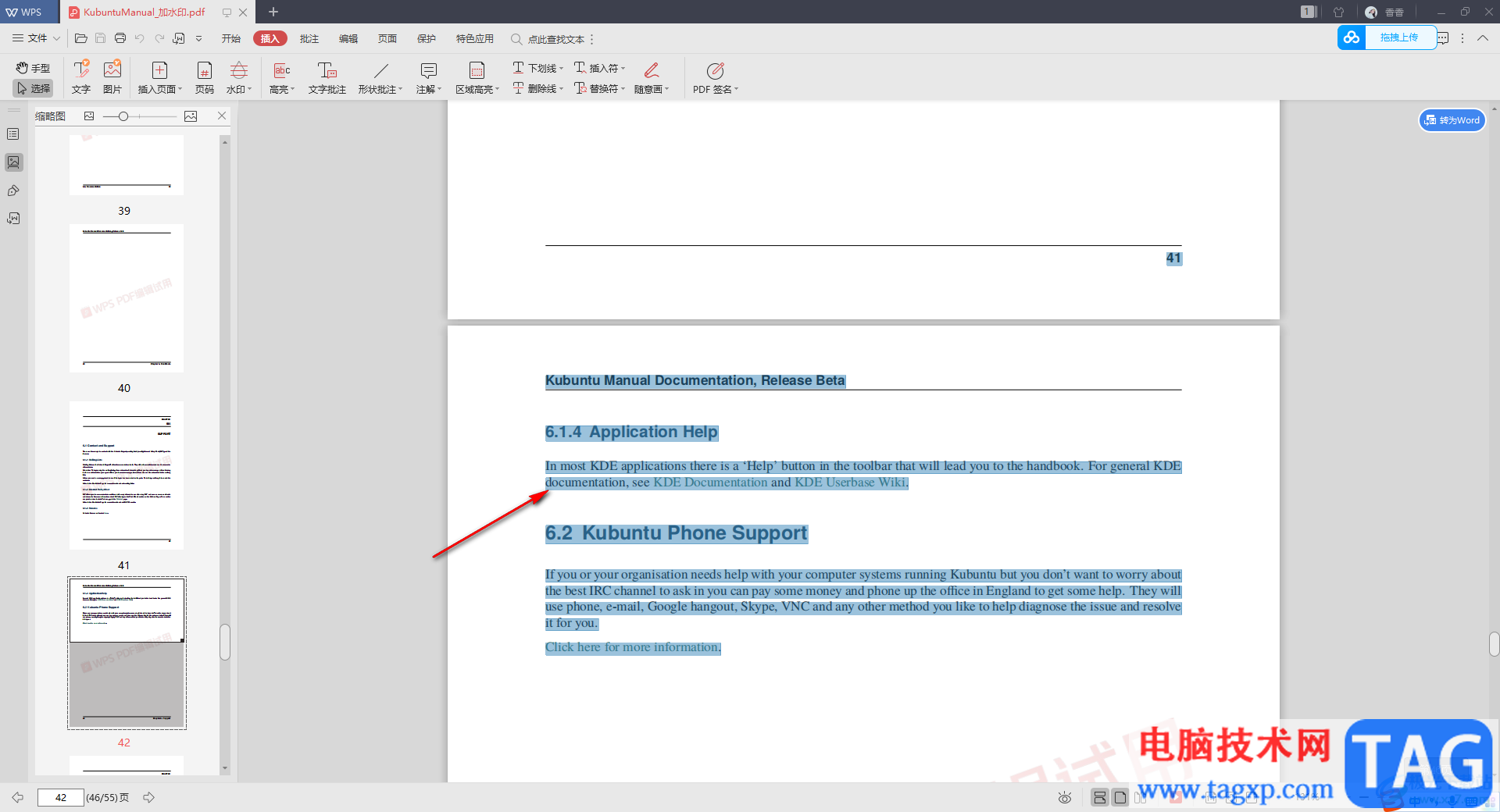The height and width of the screenshot is (812, 1500).
Task: Switch to the Protect (保护) tab
Action: point(427,38)
